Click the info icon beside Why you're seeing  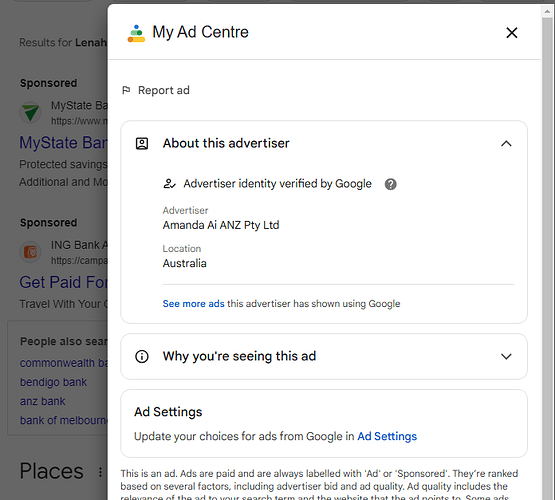pos(142,356)
